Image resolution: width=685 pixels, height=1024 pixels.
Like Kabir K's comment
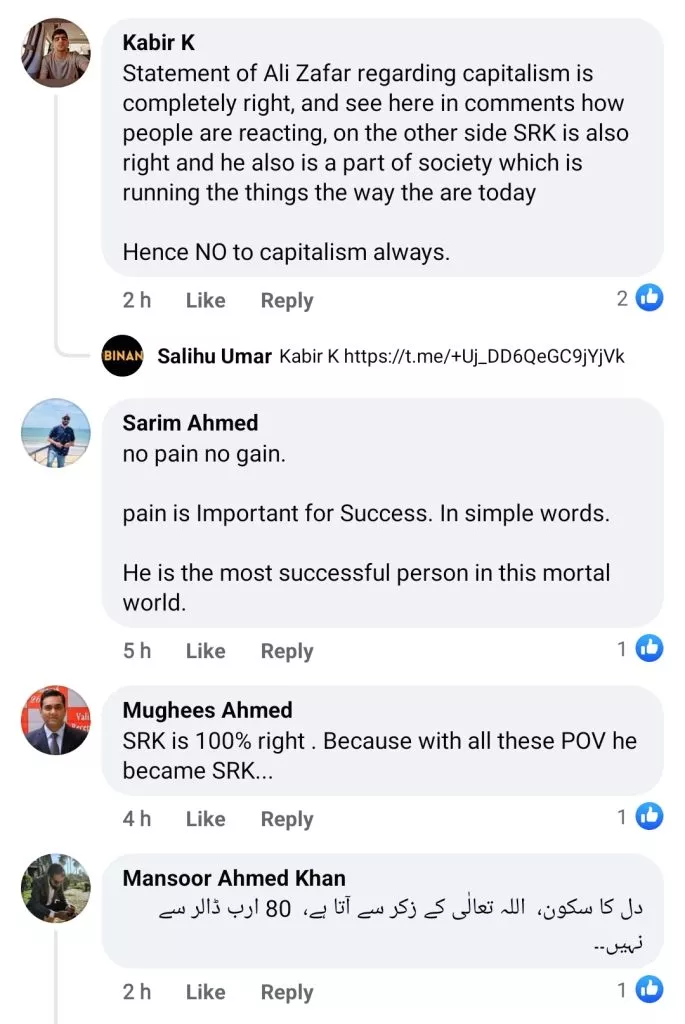pyautogui.click(x=205, y=300)
